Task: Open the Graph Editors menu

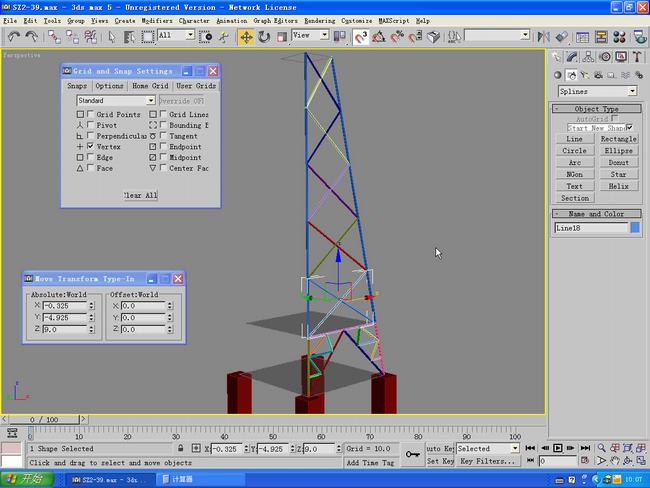Action: pos(275,21)
